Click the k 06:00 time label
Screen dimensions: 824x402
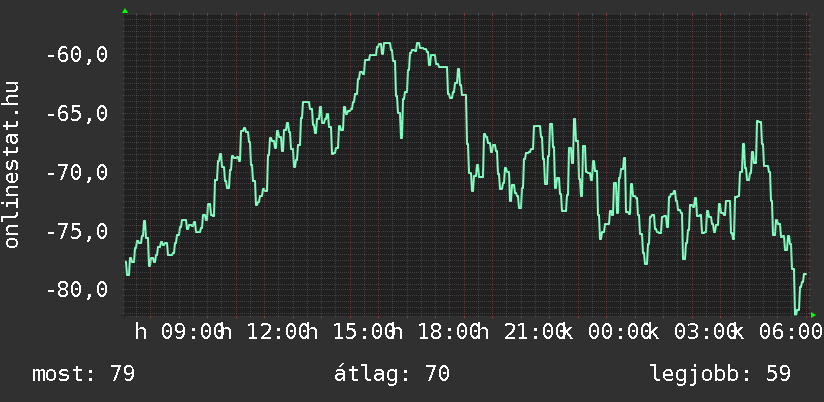point(772,331)
